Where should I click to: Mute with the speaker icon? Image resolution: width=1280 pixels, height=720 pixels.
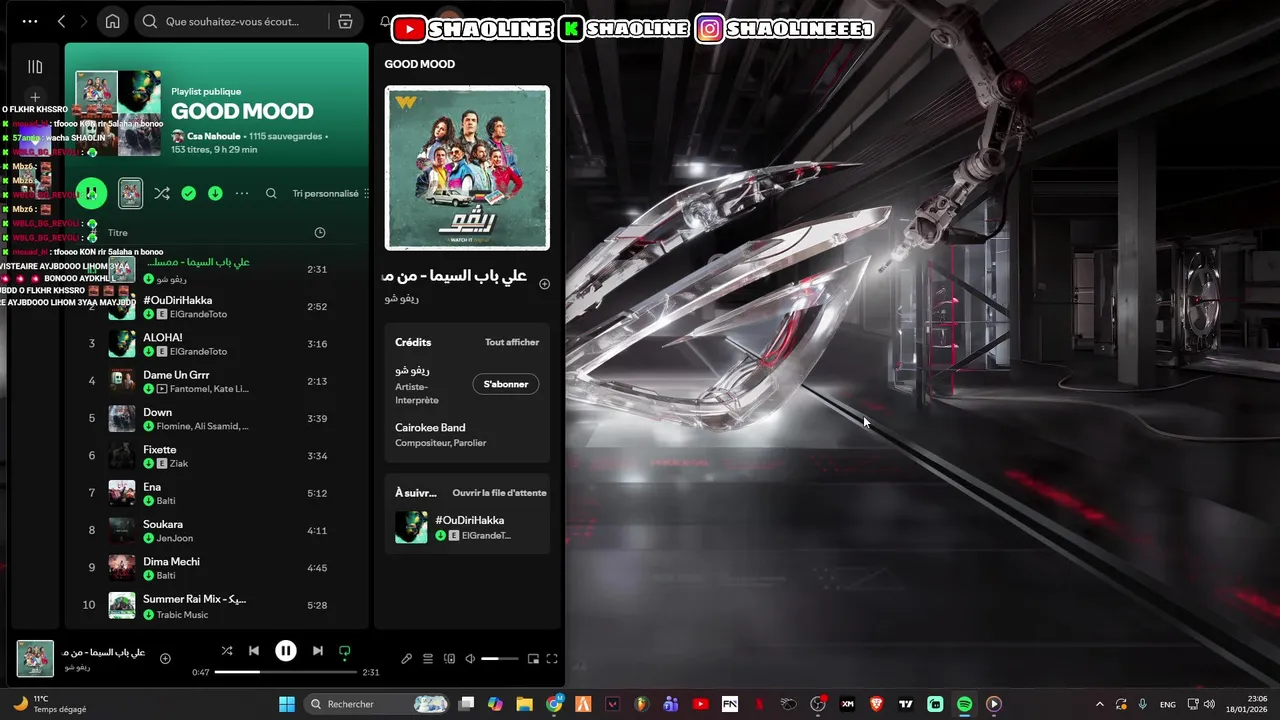coord(470,659)
